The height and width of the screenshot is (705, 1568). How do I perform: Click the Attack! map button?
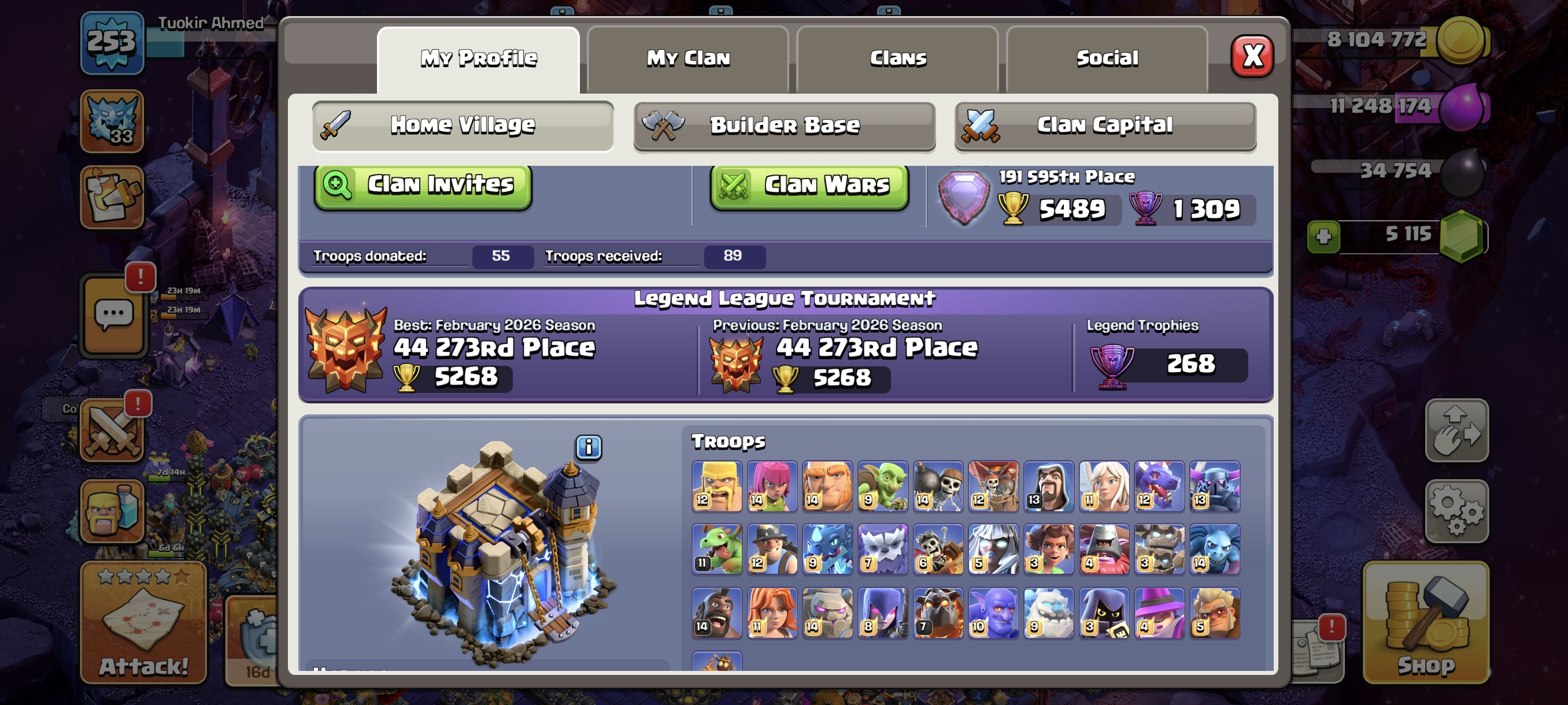coord(143,622)
